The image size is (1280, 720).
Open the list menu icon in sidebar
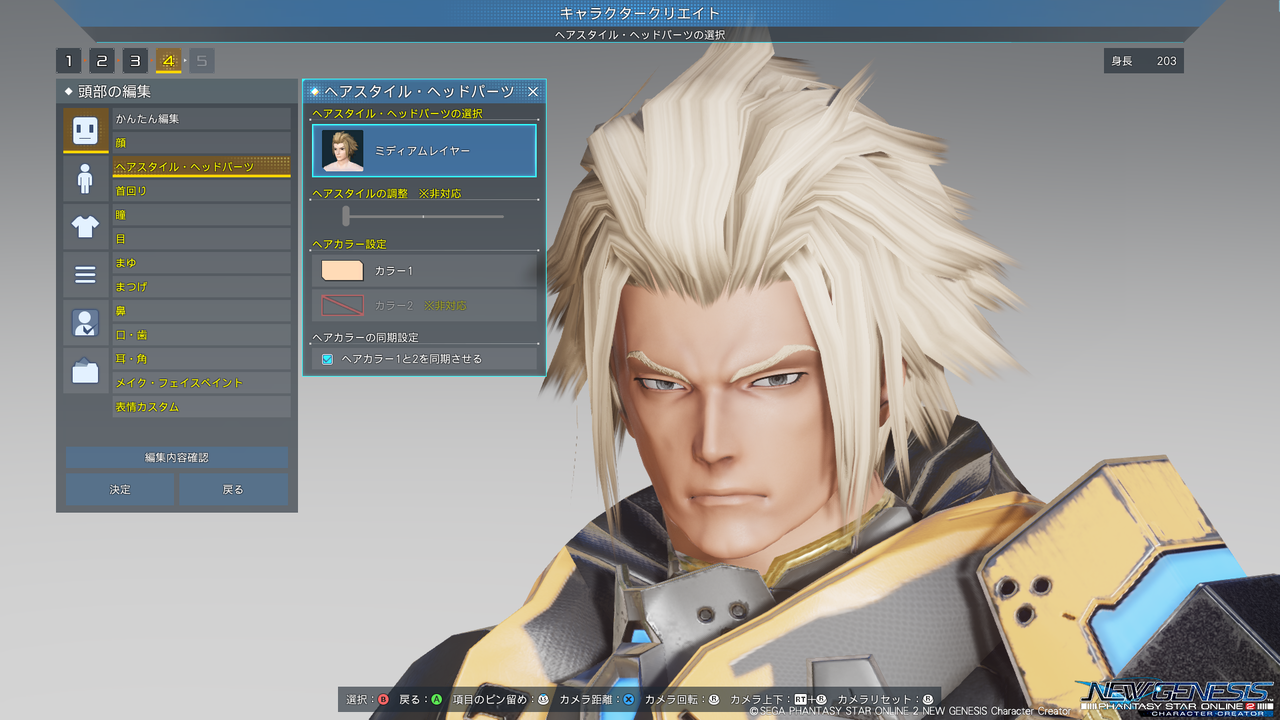[x=85, y=274]
